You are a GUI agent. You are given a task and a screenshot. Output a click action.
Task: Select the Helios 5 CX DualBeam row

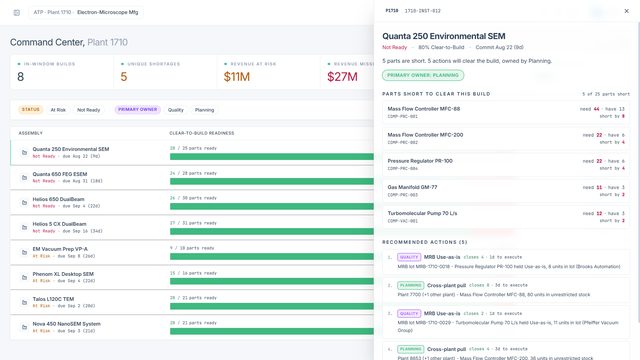pos(192,227)
